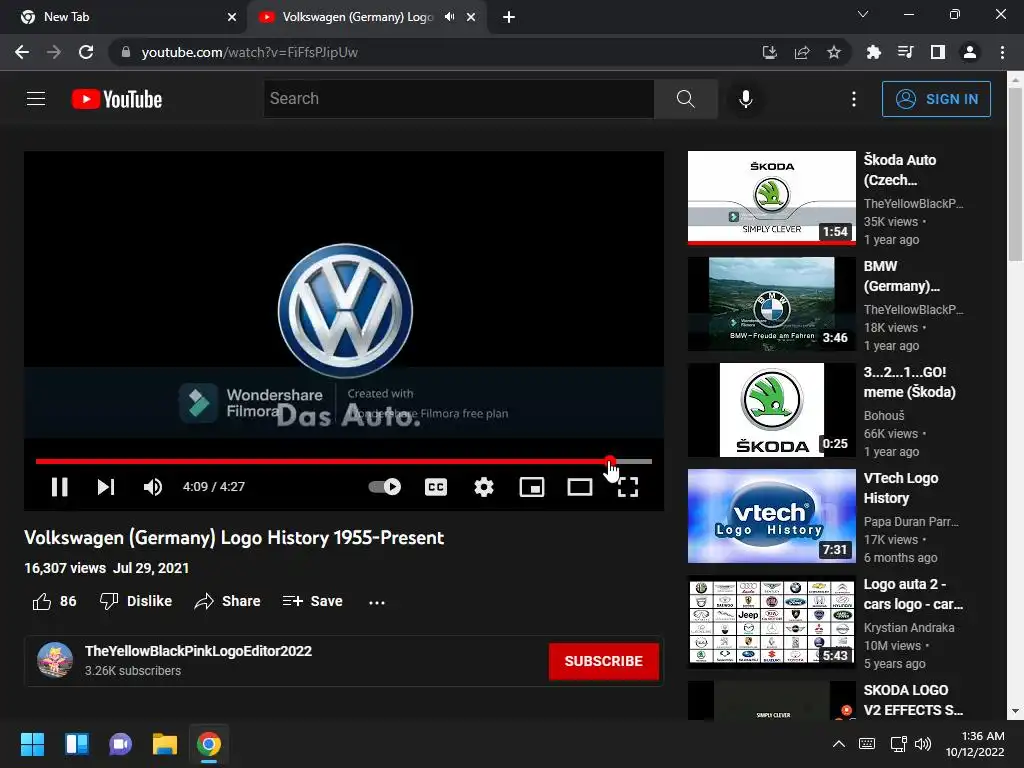Open TheYellowBlackPinkLogoEditor2022 channel avatar
Screen dimensions: 1024x768
(55, 660)
